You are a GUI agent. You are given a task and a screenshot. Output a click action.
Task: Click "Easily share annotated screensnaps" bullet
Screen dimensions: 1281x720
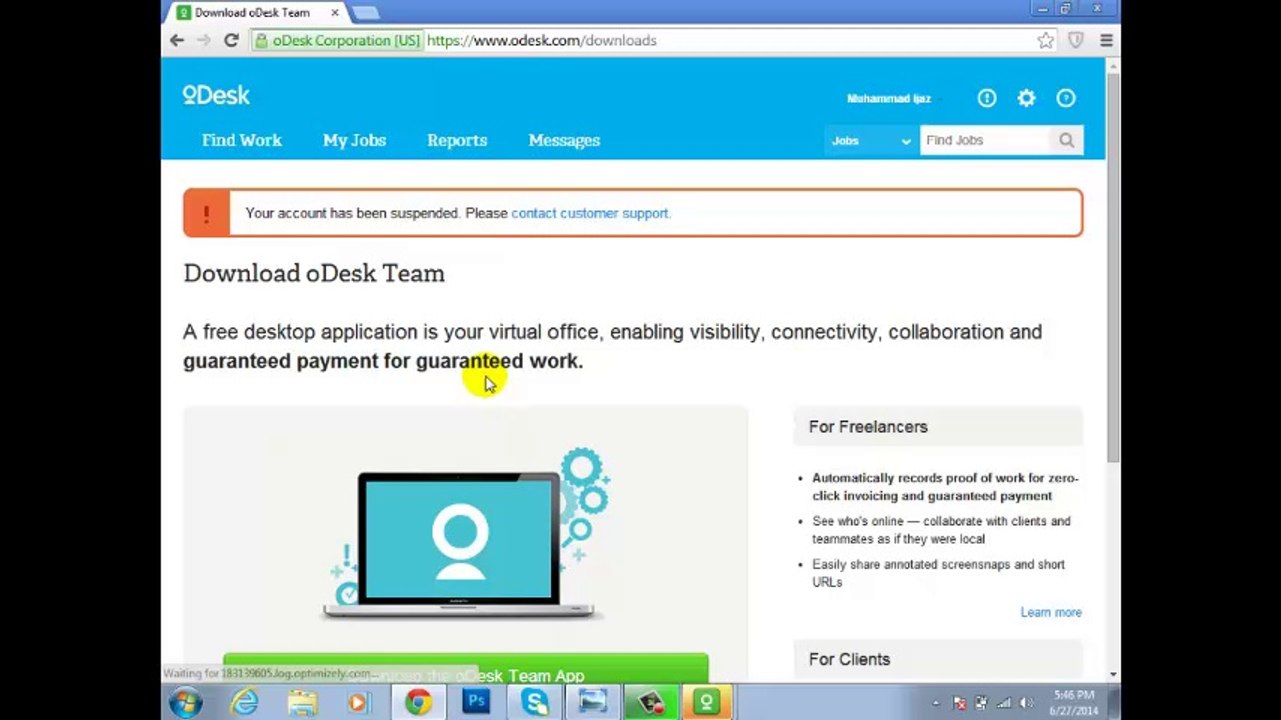click(x=938, y=573)
